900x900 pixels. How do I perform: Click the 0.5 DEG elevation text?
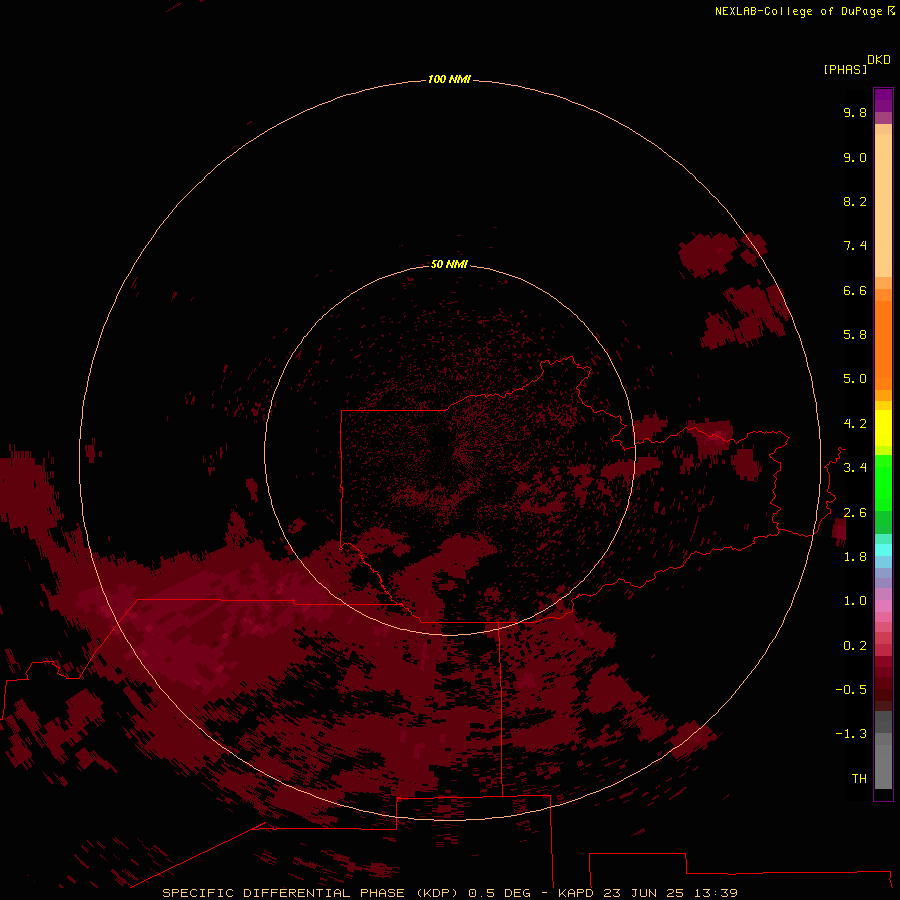pyautogui.click(x=501, y=893)
